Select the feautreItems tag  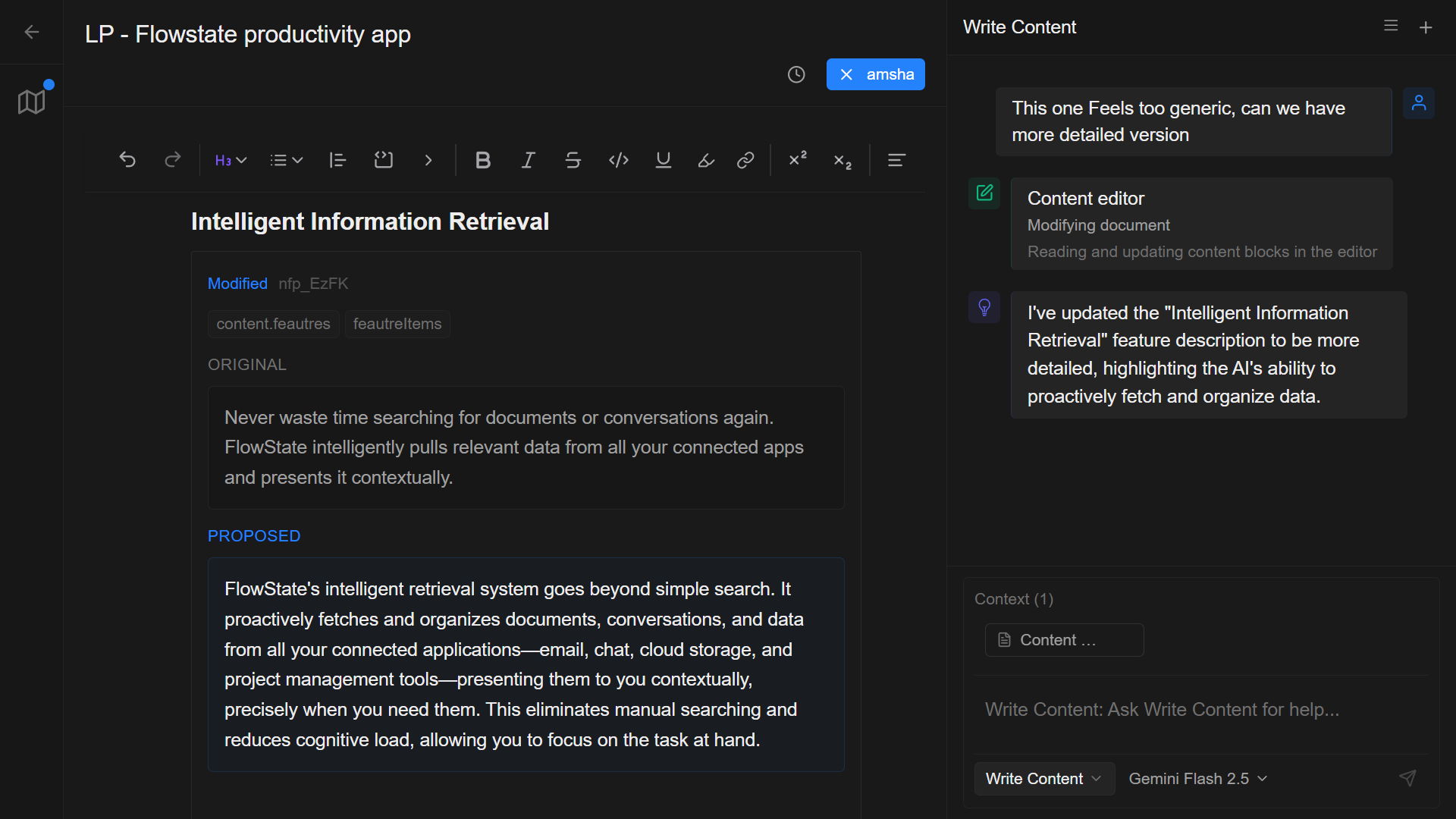(x=397, y=324)
